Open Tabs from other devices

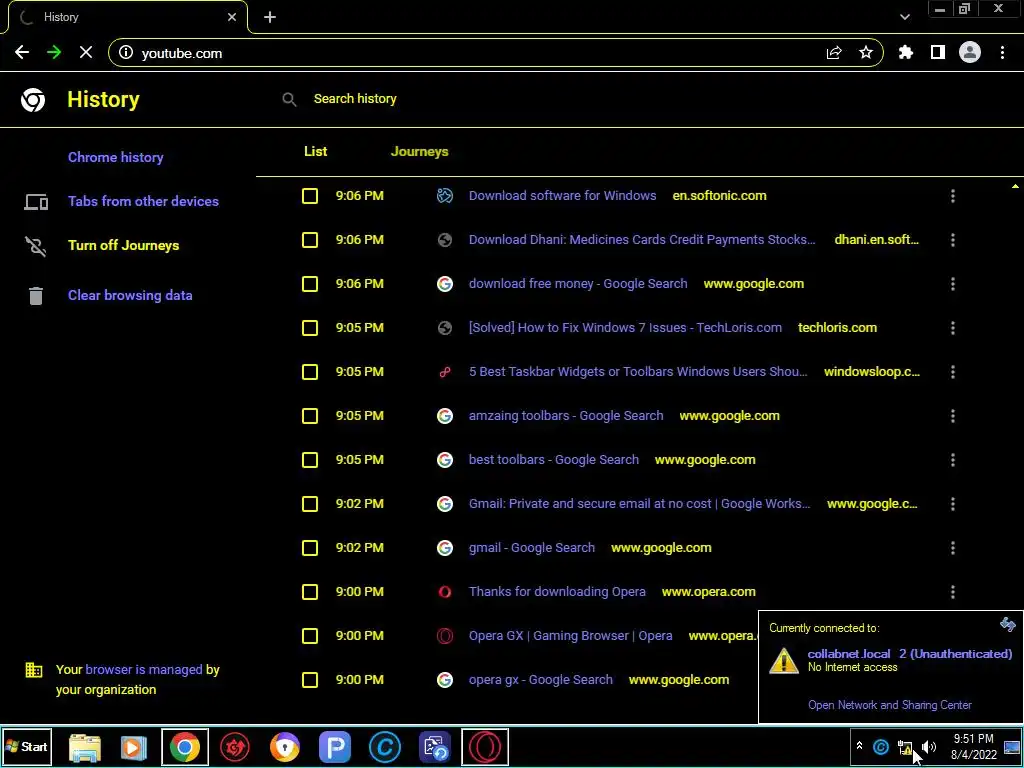(x=143, y=201)
